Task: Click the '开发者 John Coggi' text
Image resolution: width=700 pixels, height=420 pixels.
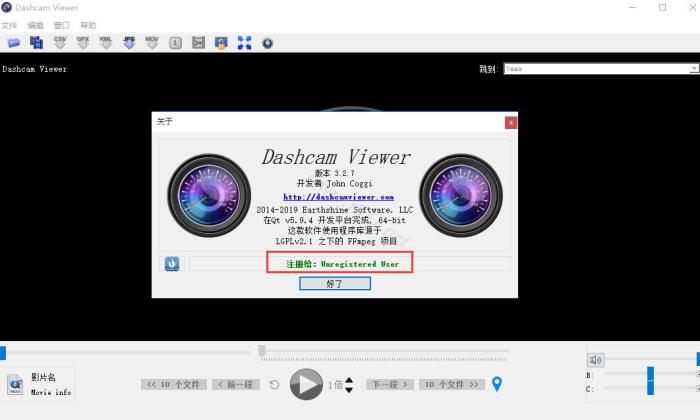Action: point(335,183)
